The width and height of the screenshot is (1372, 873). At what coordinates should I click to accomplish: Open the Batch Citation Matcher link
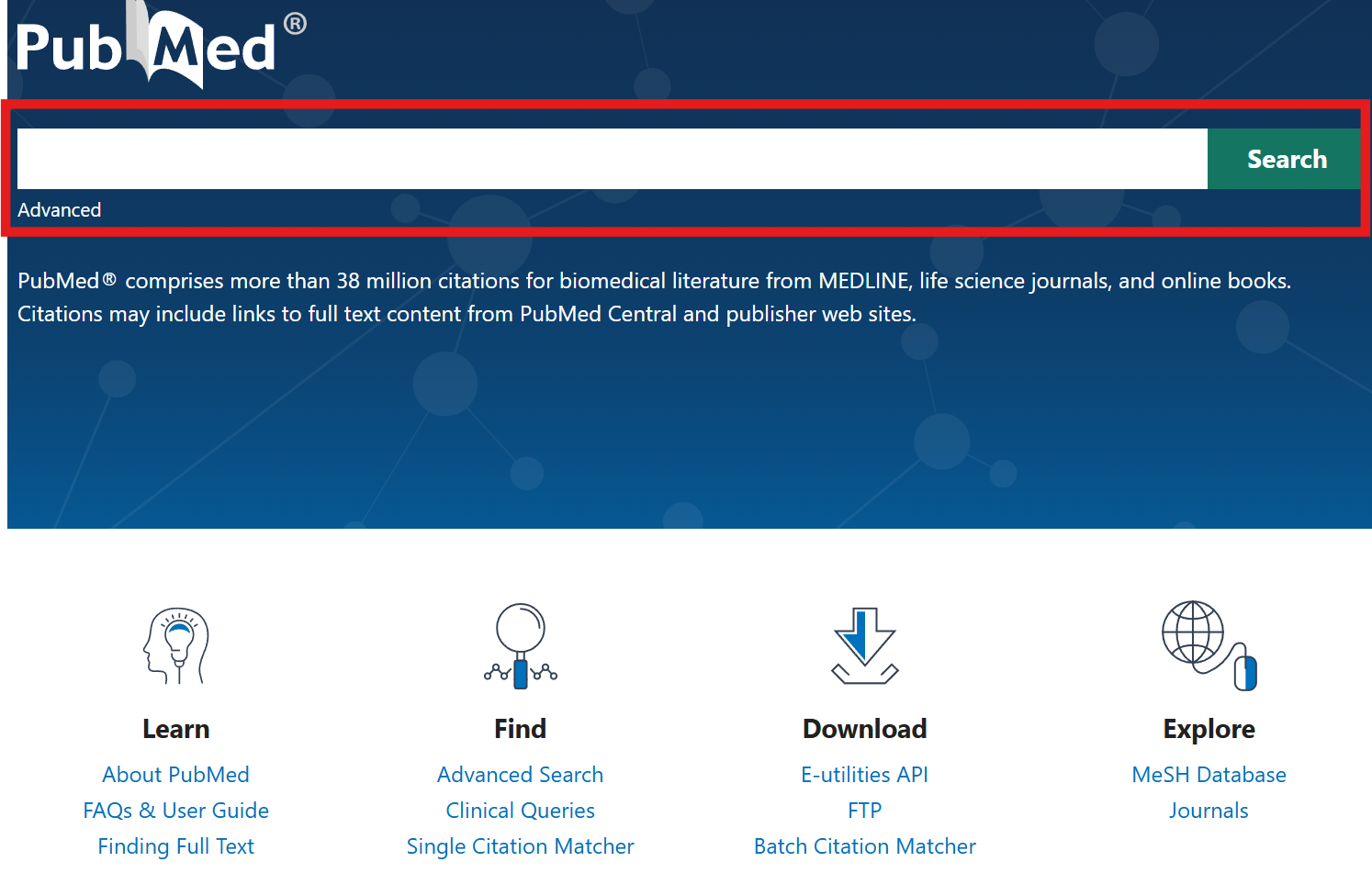tap(865, 846)
